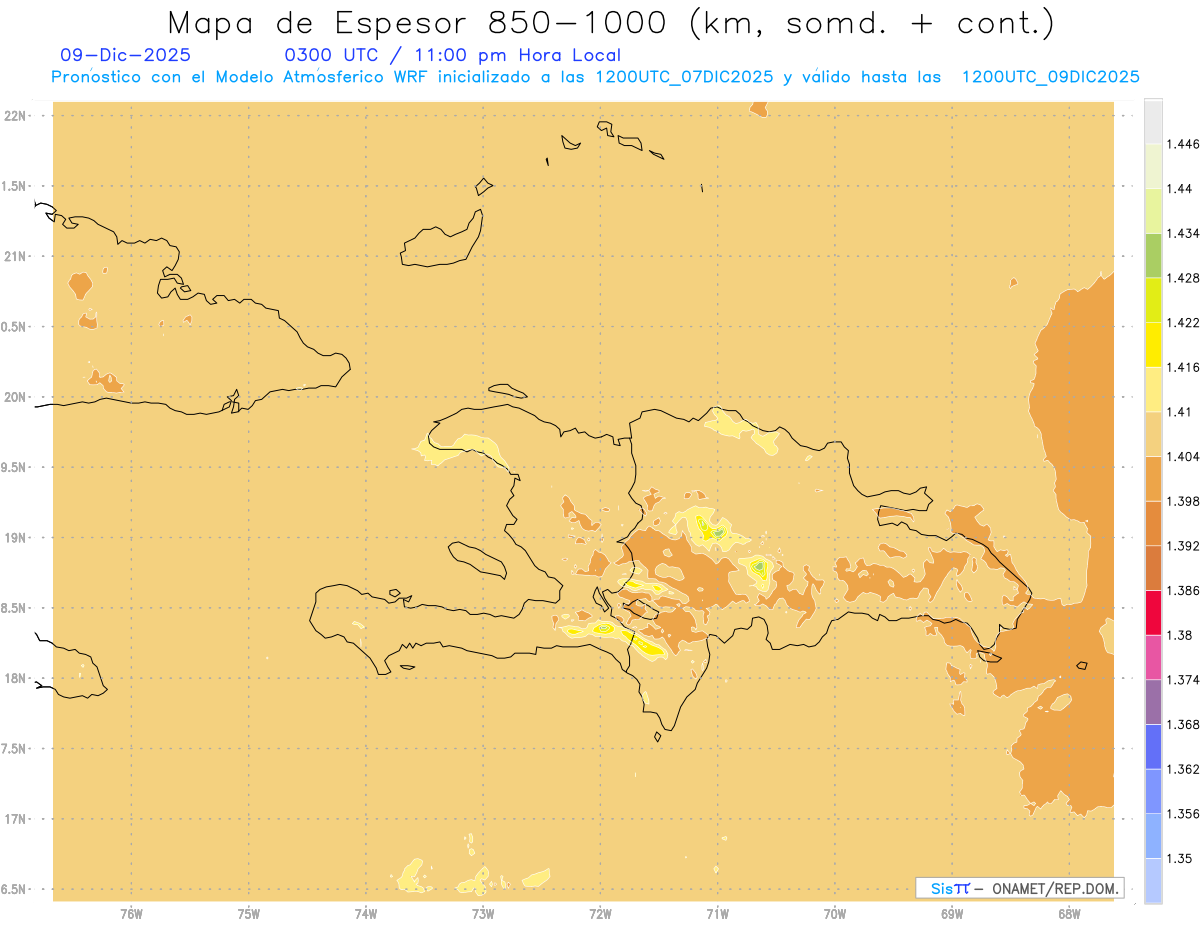Click the legend value '1.392'
The width and height of the screenshot is (1200, 927).
point(1182,546)
